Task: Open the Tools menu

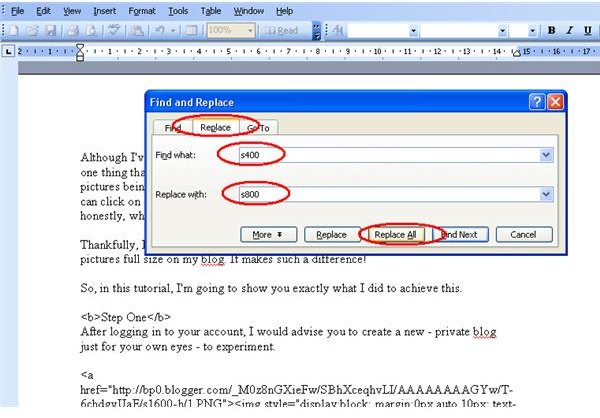Action: tap(178, 11)
